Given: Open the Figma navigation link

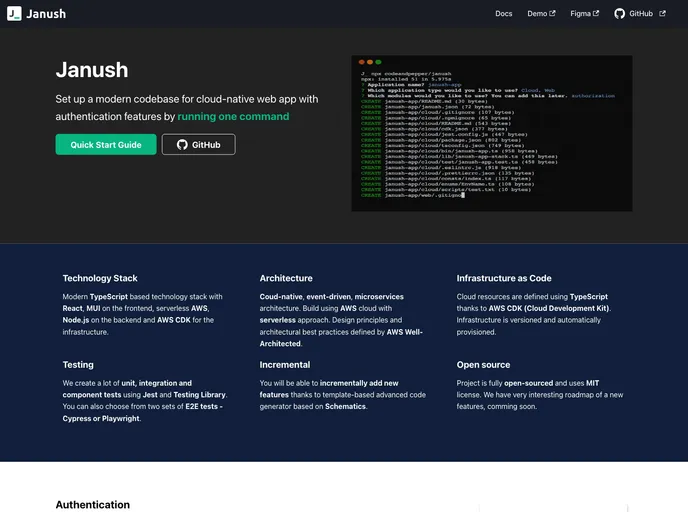Looking at the screenshot, I should [x=580, y=14].
